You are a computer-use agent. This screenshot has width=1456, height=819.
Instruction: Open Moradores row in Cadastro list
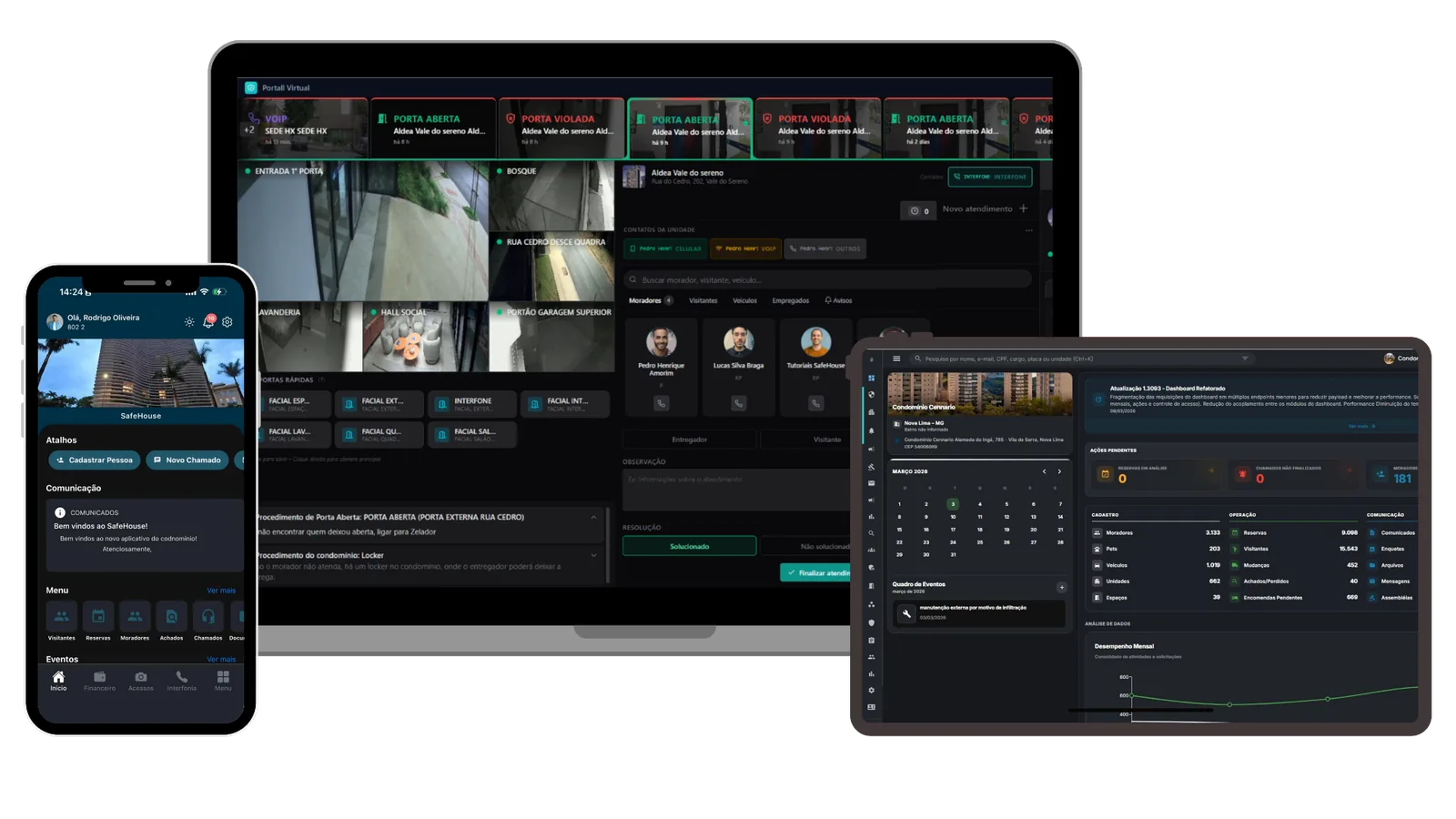coord(1156,532)
